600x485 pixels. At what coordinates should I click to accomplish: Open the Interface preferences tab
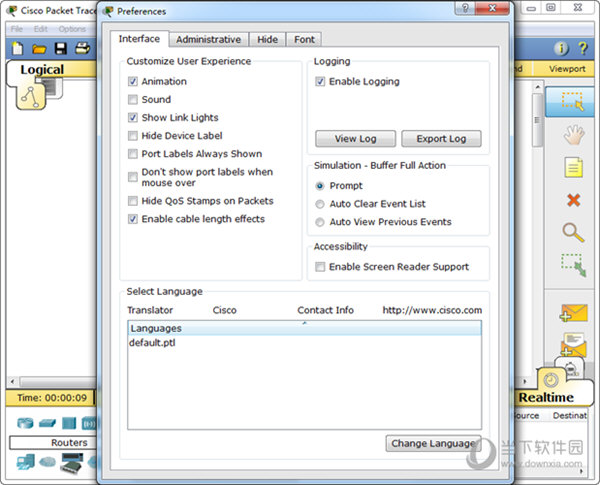point(139,39)
